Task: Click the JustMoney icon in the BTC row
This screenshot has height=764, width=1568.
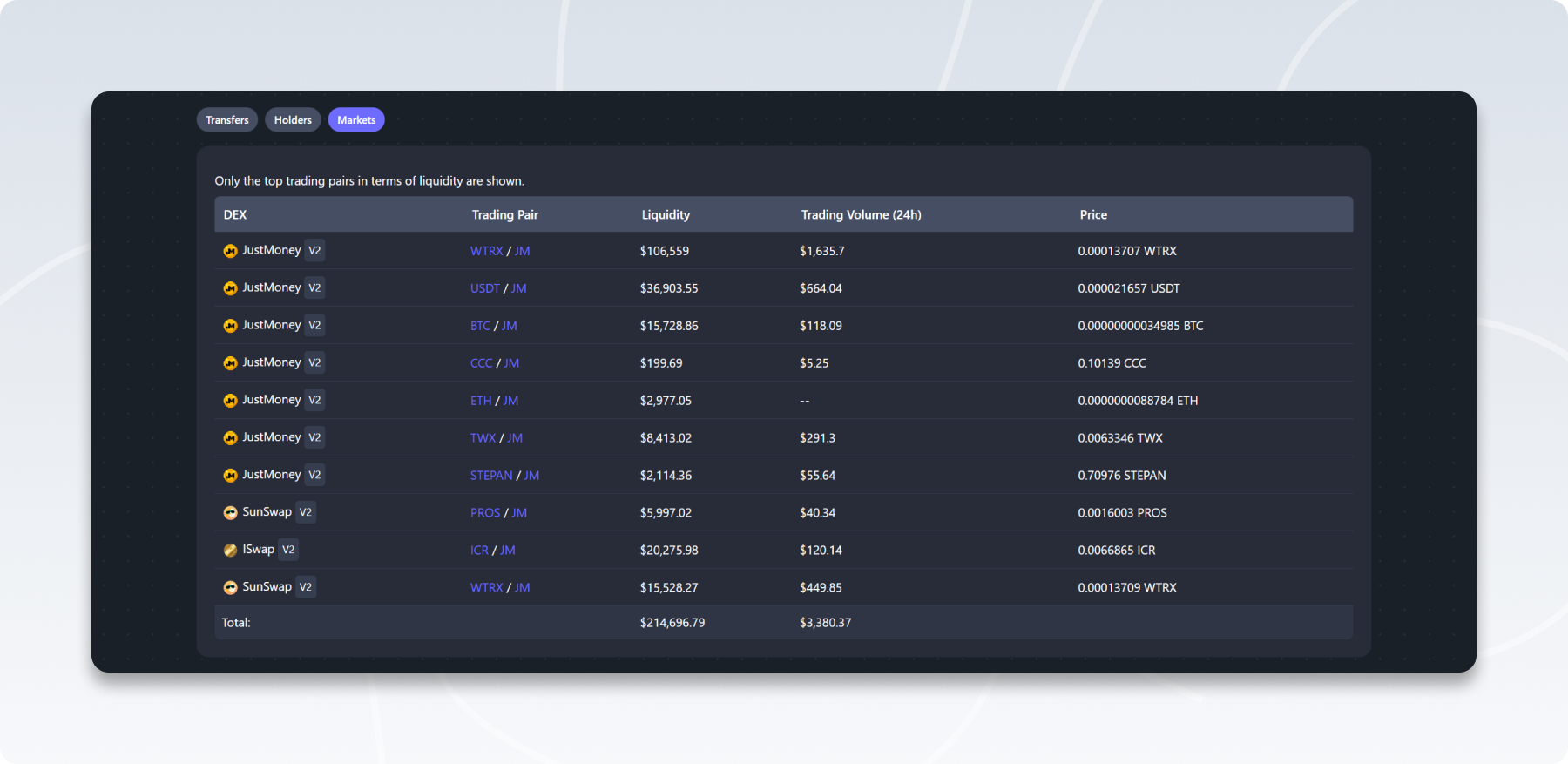Action: click(x=230, y=326)
